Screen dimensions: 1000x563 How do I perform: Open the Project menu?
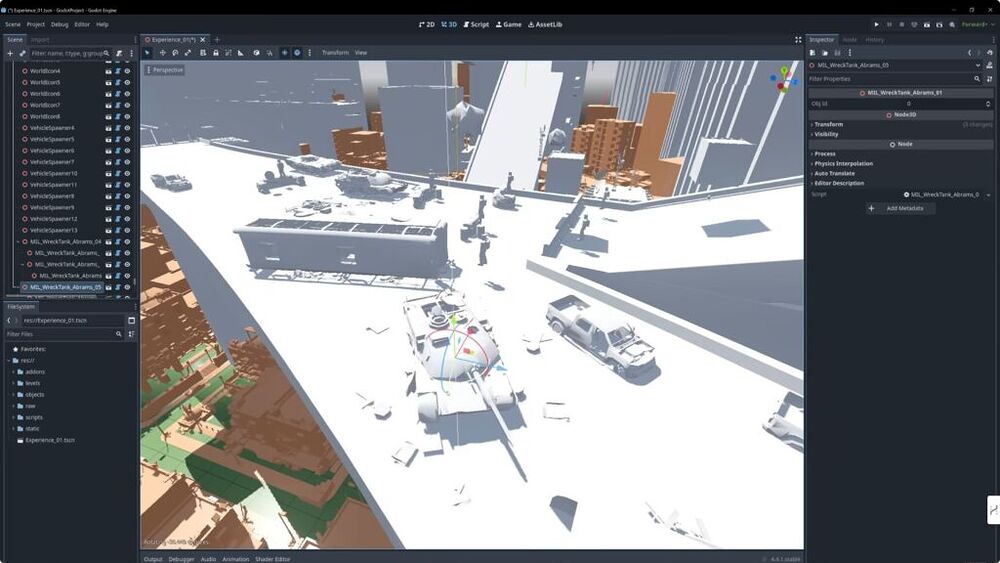point(36,24)
